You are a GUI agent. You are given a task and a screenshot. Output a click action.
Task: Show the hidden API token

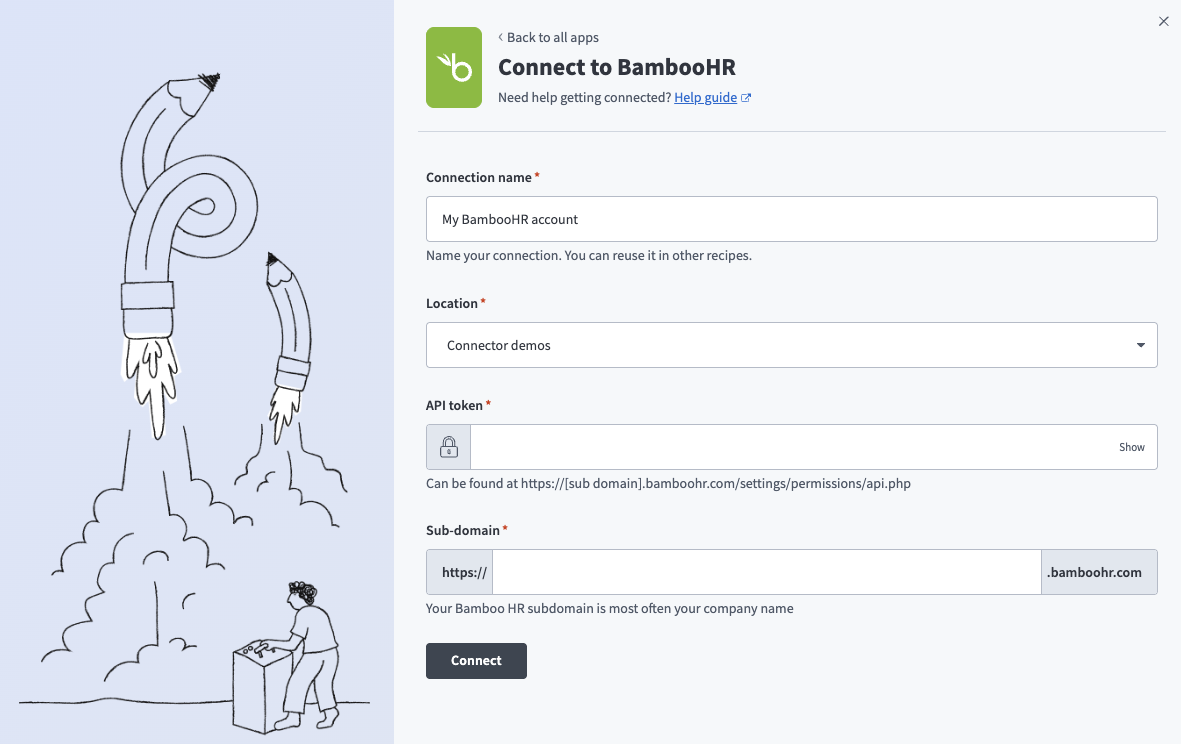tap(1131, 447)
